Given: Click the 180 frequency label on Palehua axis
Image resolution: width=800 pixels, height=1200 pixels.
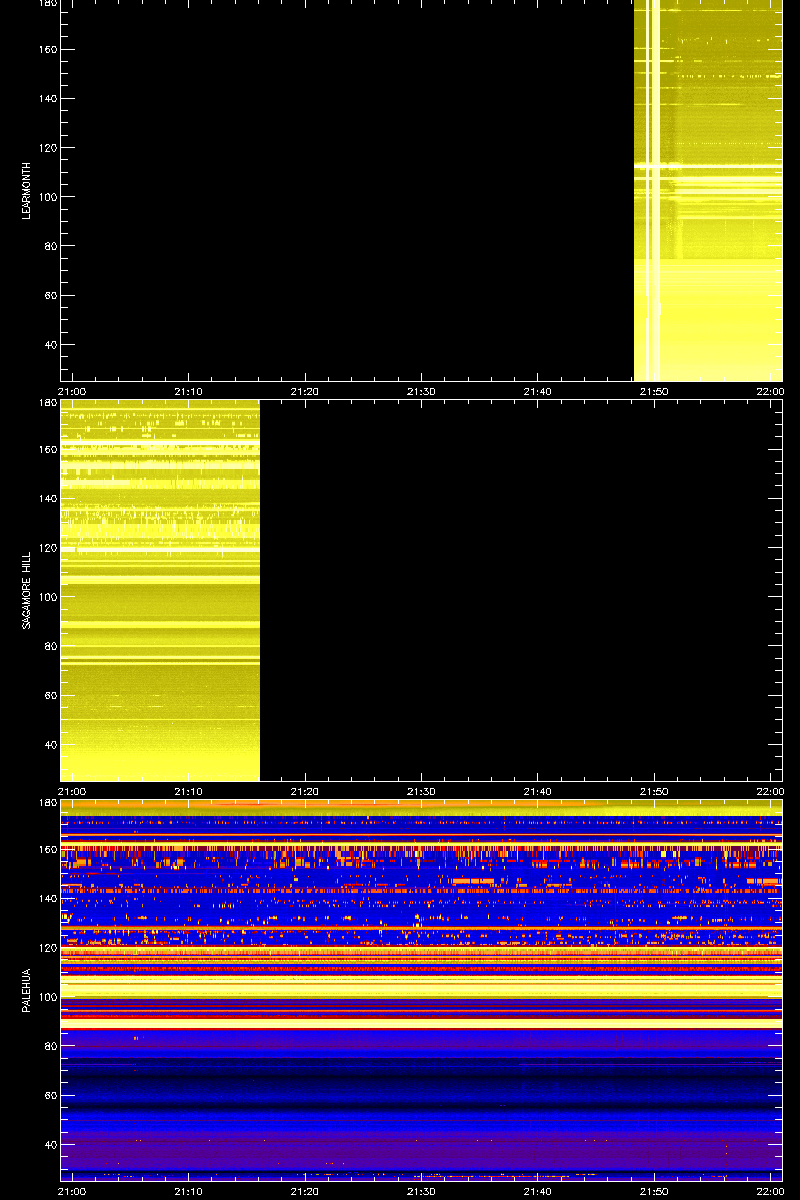Looking at the screenshot, I should (47, 804).
